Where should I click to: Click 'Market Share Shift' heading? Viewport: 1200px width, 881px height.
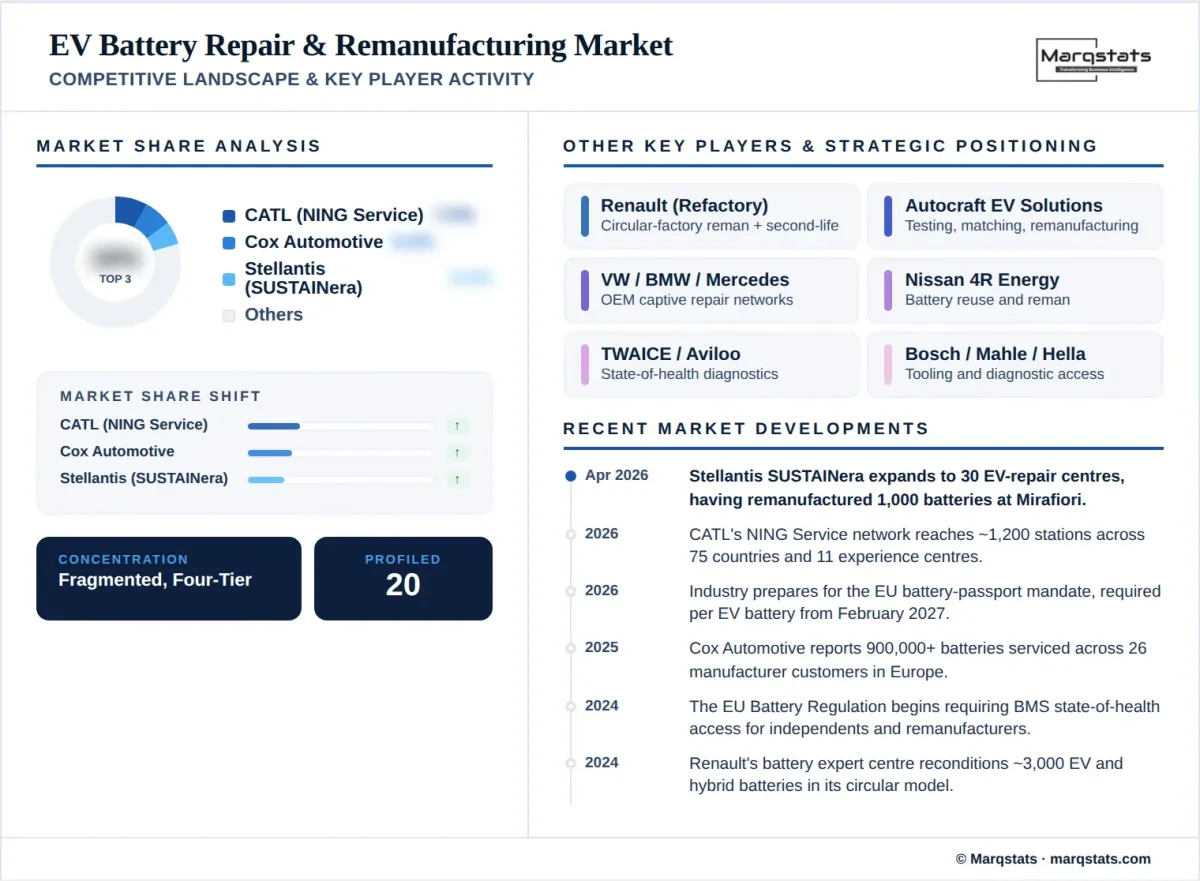[160, 397]
